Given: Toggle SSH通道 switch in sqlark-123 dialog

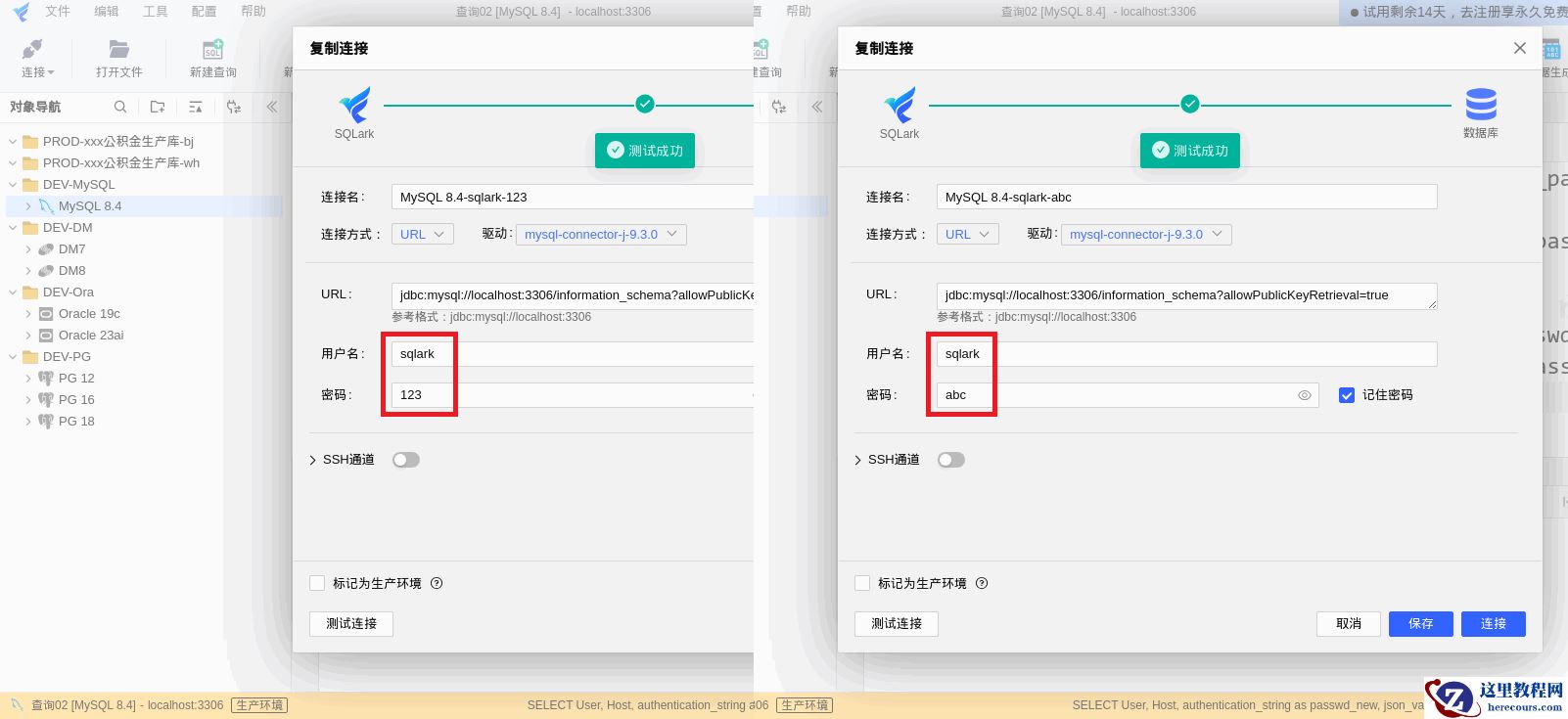Looking at the screenshot, I should [406, 460].
